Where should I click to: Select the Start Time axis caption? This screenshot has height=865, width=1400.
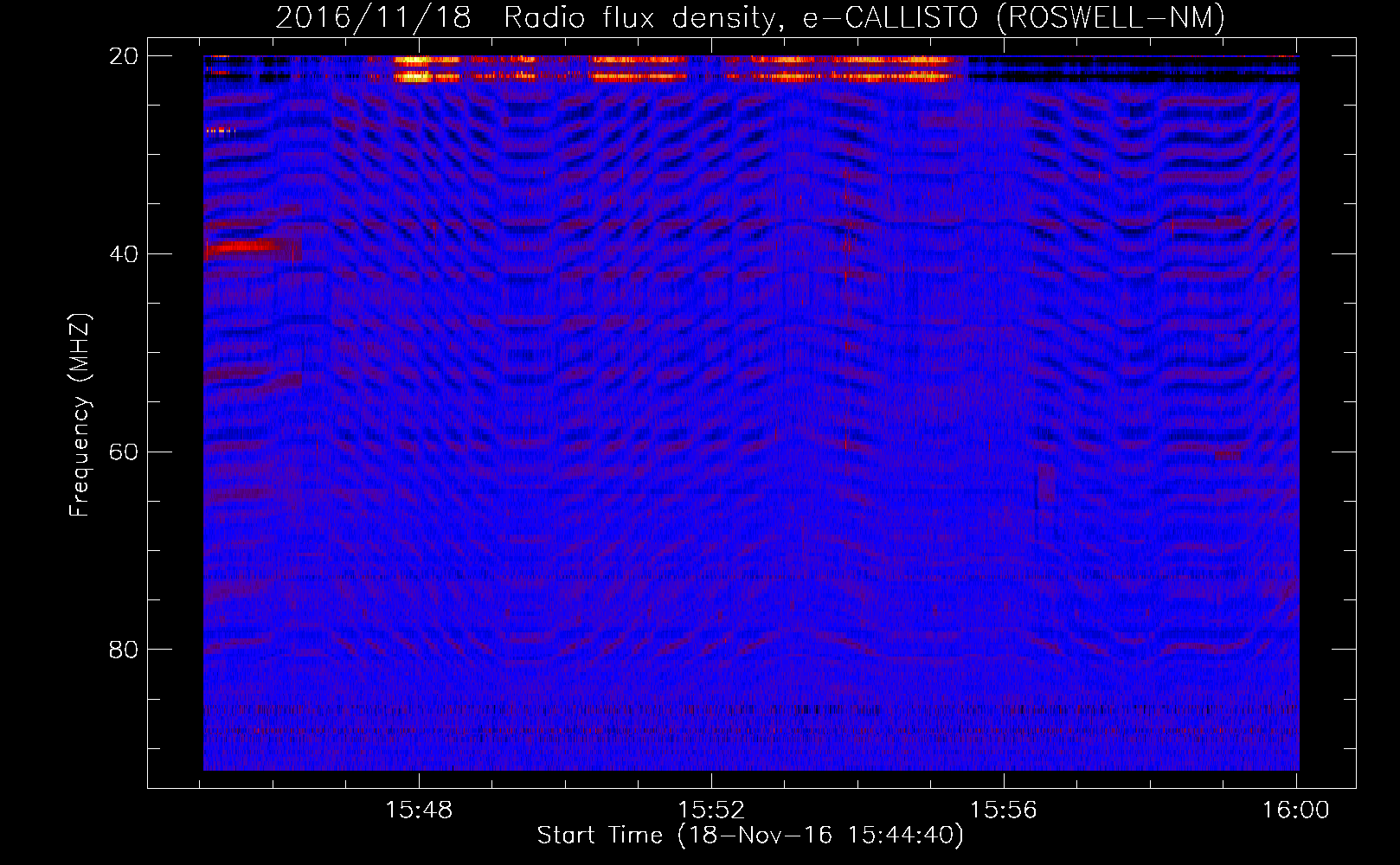[x=750, y=836]
